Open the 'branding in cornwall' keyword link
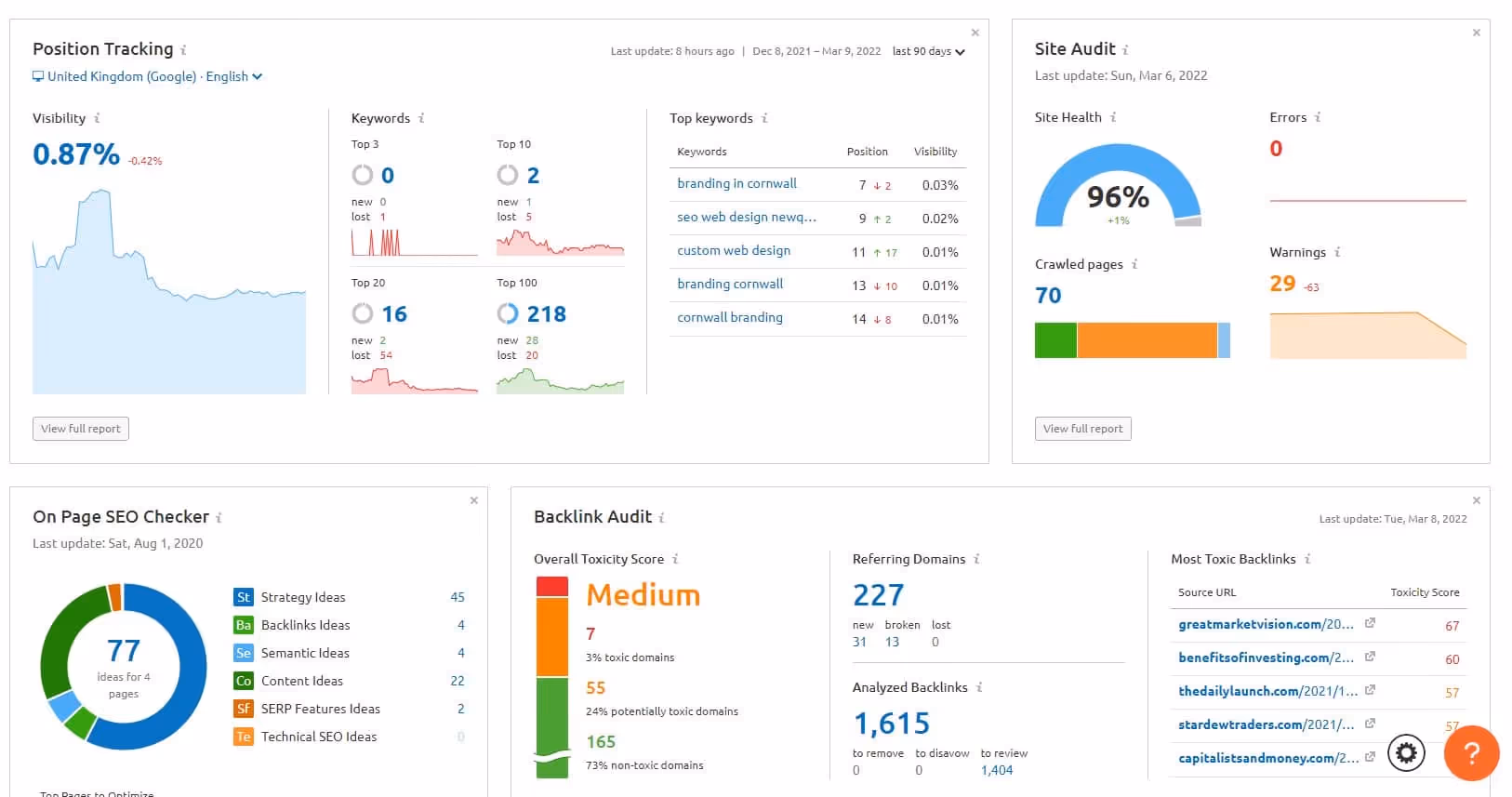The image size is (1512, 797). (736, 183)
